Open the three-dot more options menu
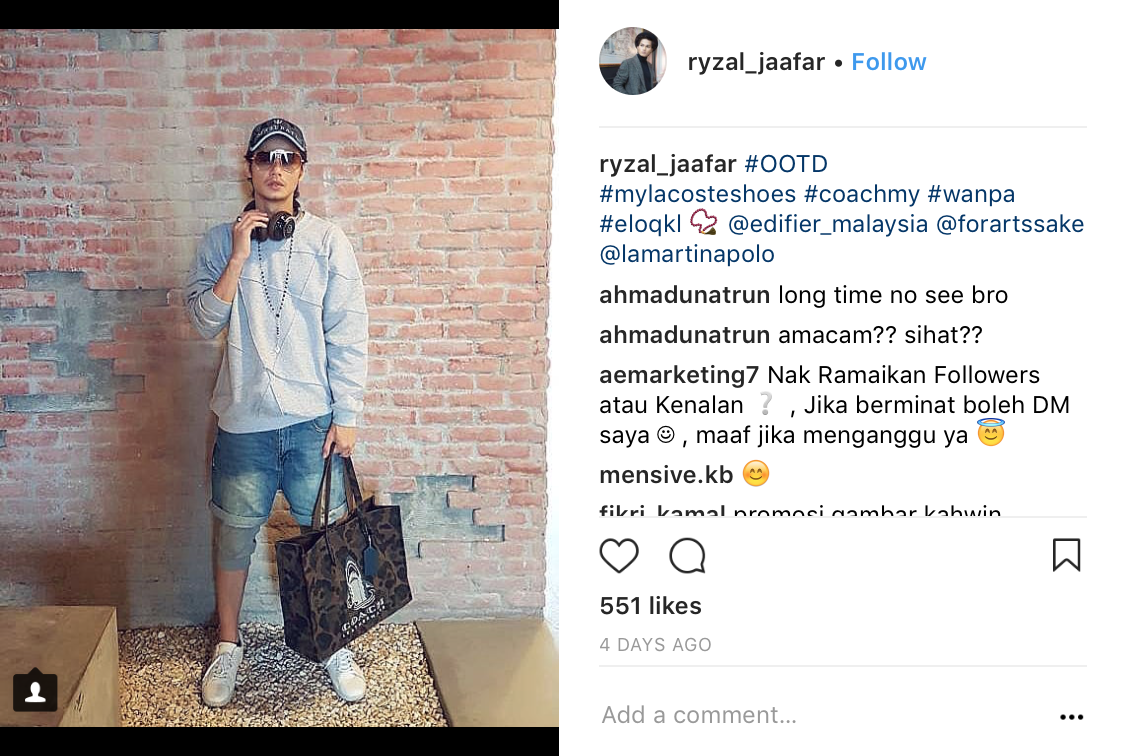 [1071, 717]
